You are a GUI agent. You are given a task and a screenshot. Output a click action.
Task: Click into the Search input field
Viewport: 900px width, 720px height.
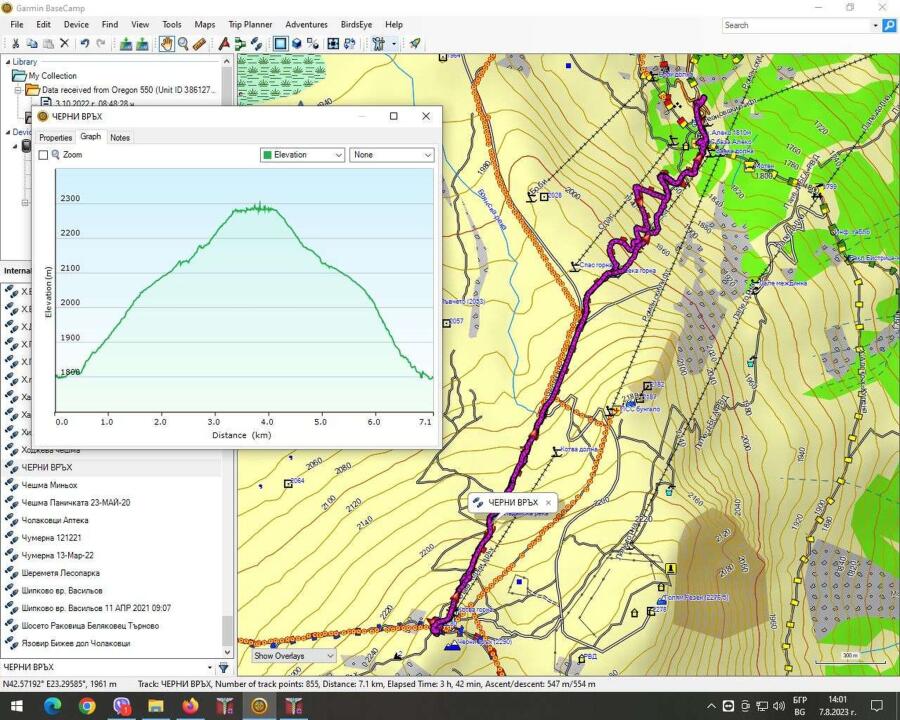797,25
